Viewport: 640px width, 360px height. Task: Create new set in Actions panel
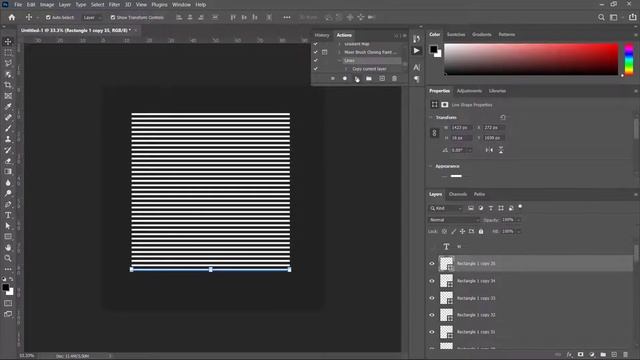[369, 78]
